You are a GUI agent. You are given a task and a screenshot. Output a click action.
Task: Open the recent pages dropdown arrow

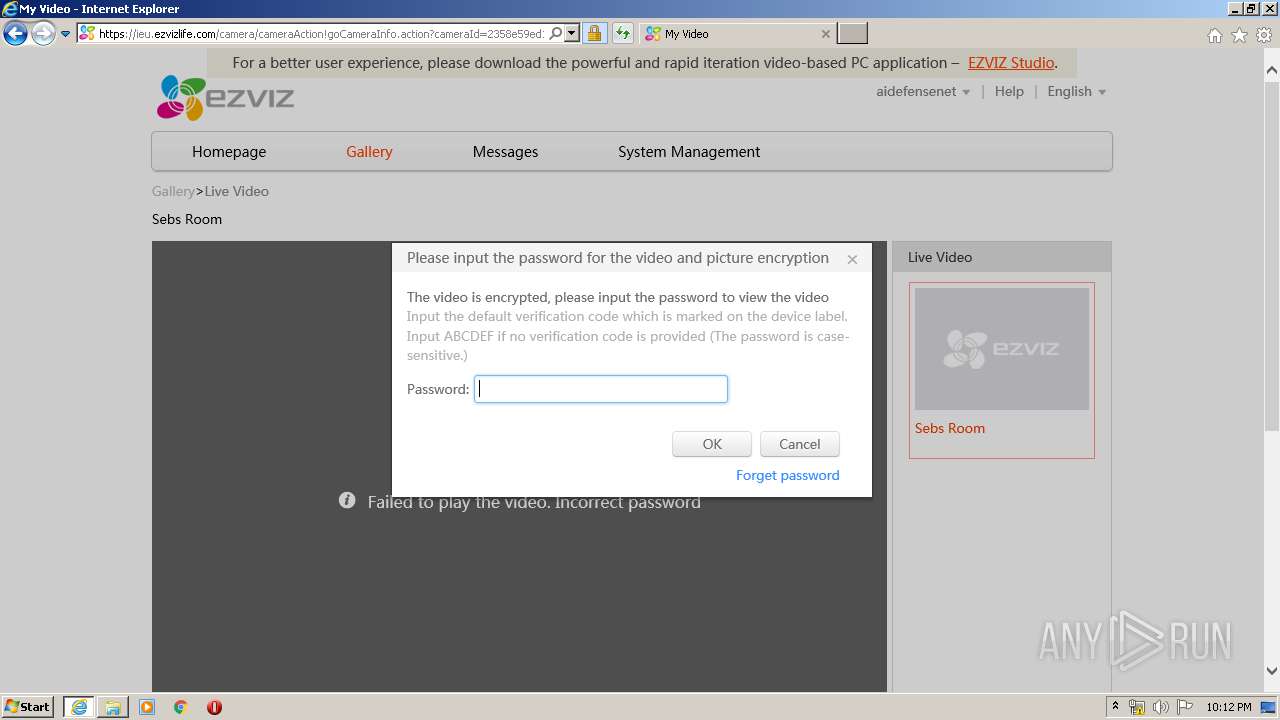(66, 34)
